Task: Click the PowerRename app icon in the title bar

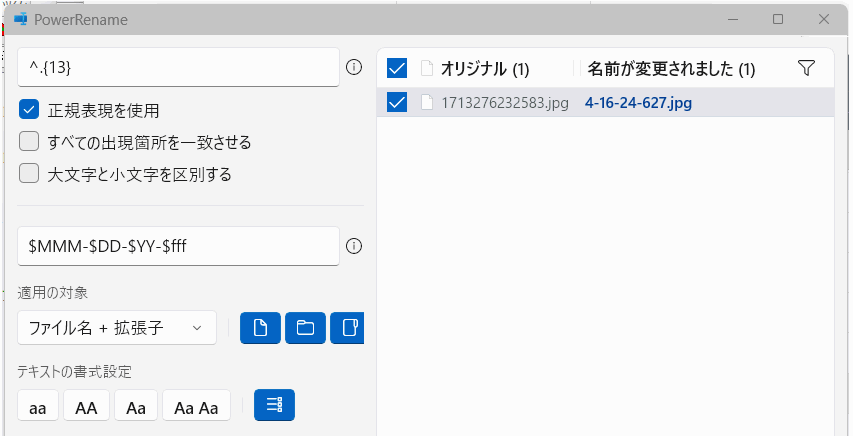Action: [21, 19]
